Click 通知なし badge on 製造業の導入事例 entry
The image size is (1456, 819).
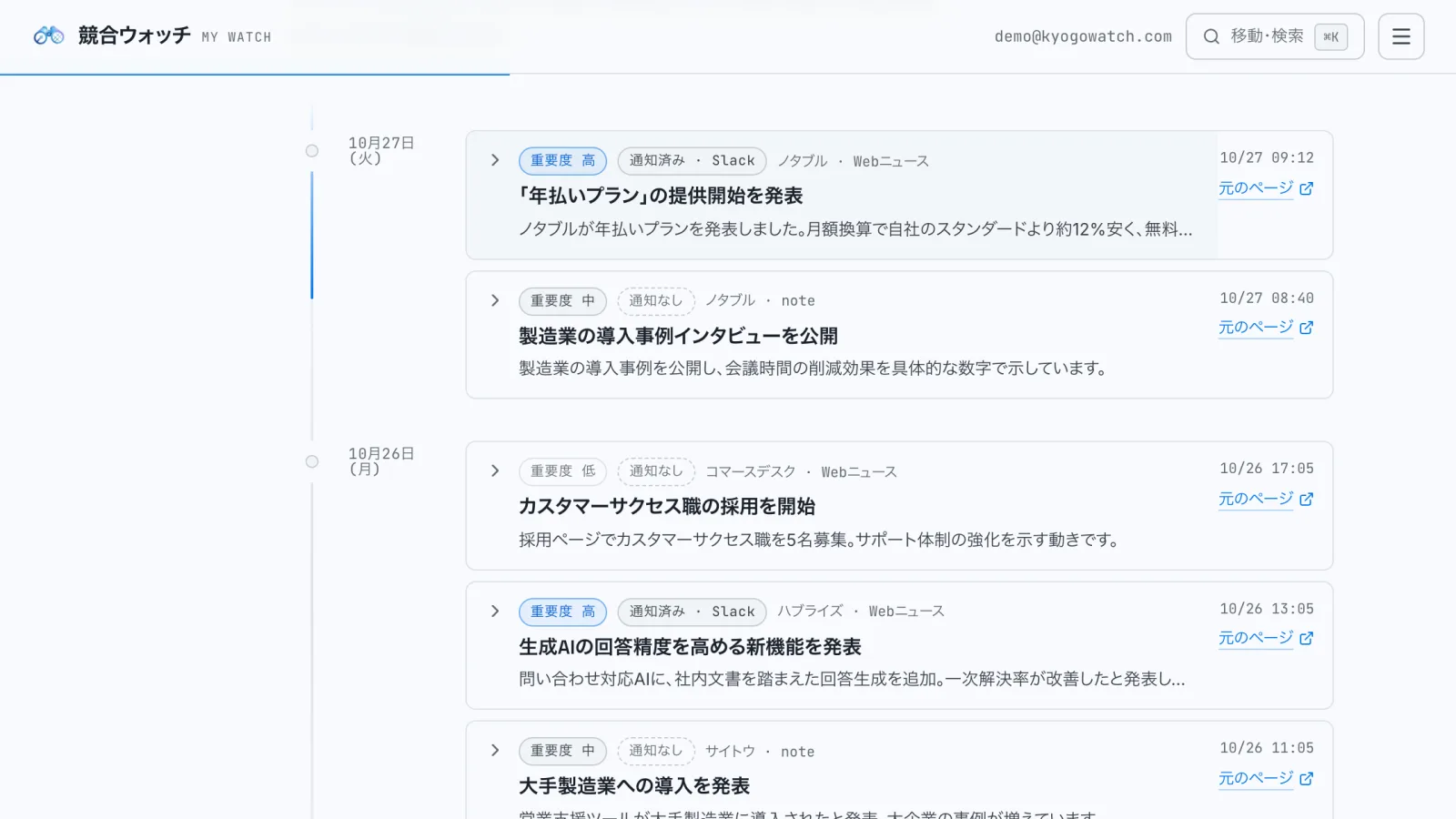click(x=656, y=300)
